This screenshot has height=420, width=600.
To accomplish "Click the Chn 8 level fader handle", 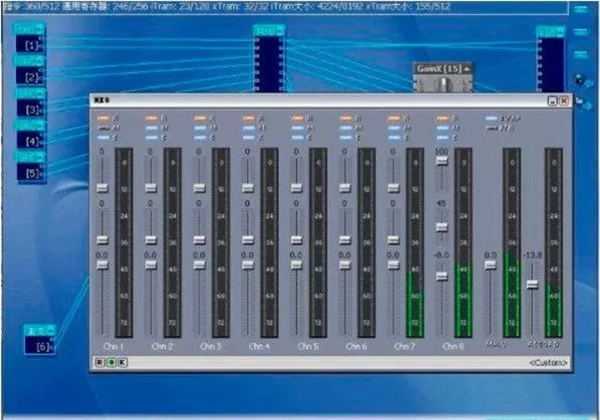I will [441, 276].
